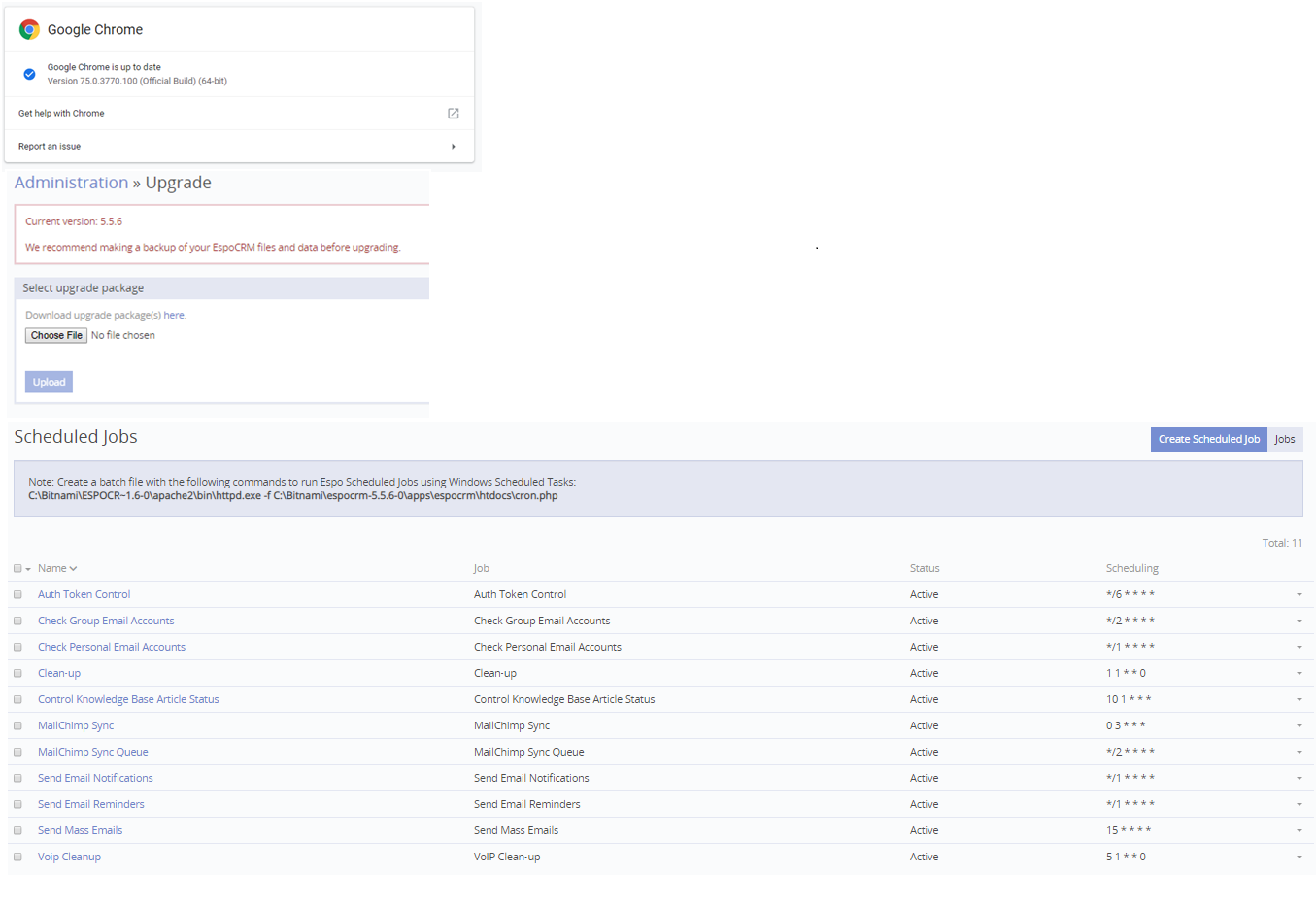
Task: Click the 'Current version: 5.5.6' text
Action: pyautogui.click(x=74, y=221)
